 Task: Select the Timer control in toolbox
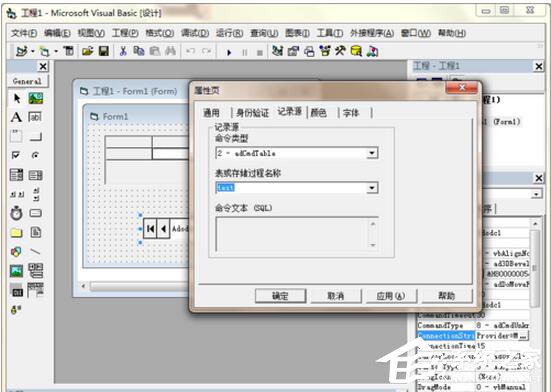click(17, 213)
